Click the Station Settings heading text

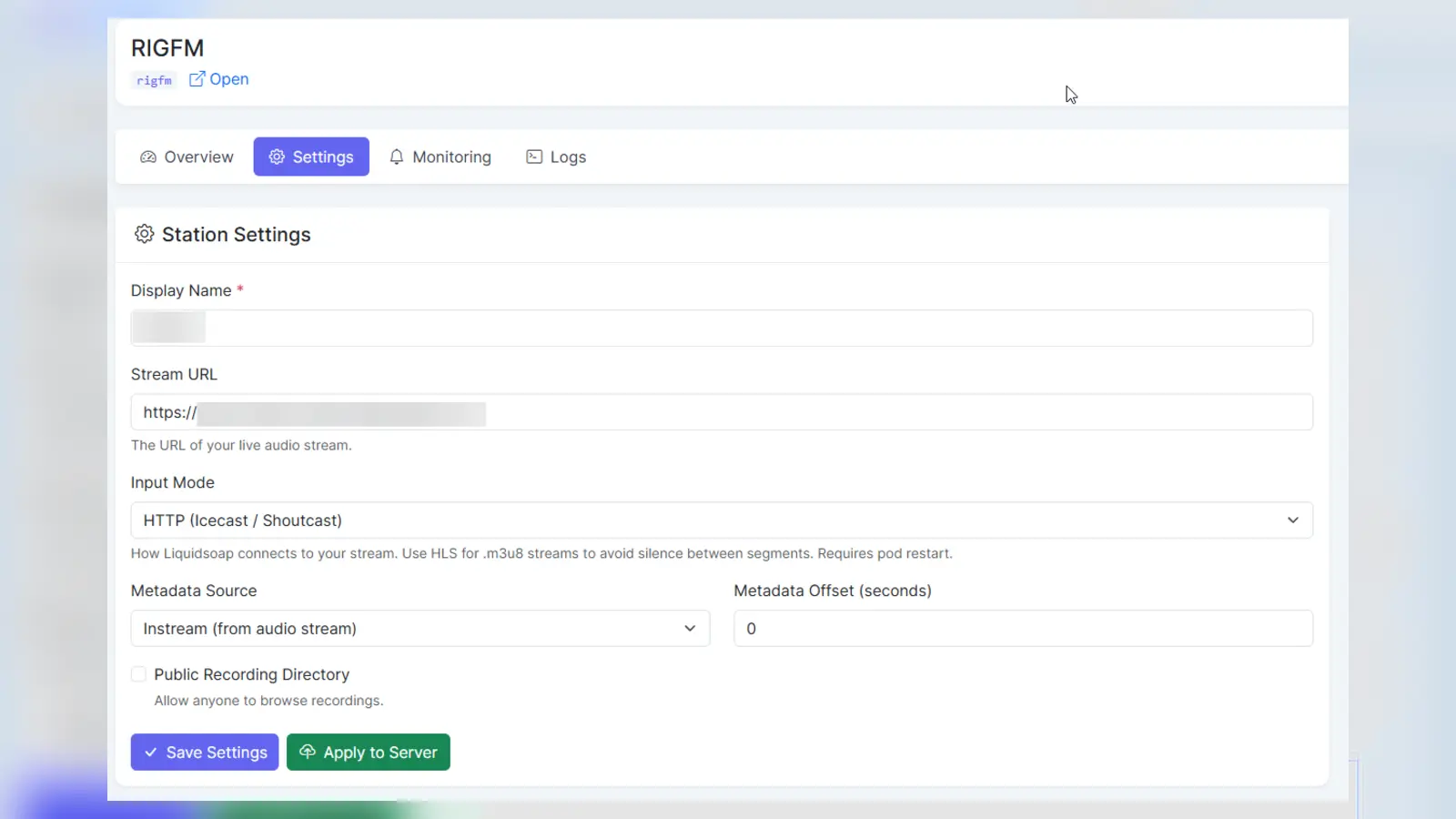coord(237,235)
